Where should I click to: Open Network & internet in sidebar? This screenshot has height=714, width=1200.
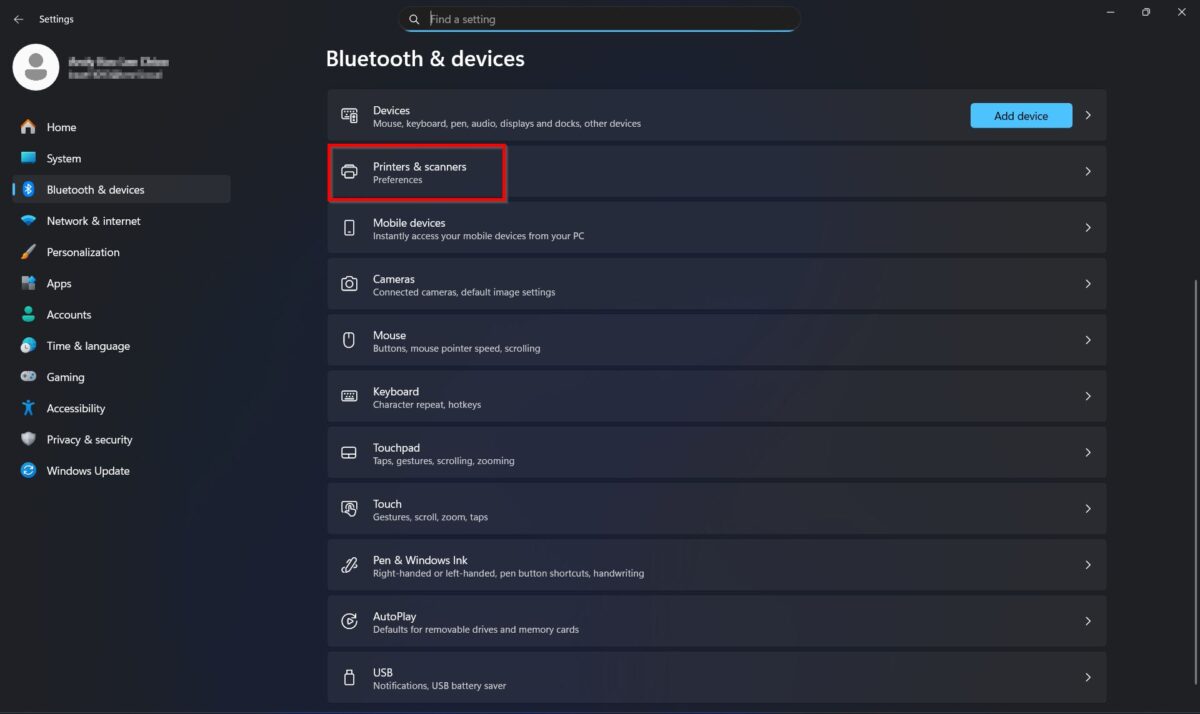click(x=93, y=221)
